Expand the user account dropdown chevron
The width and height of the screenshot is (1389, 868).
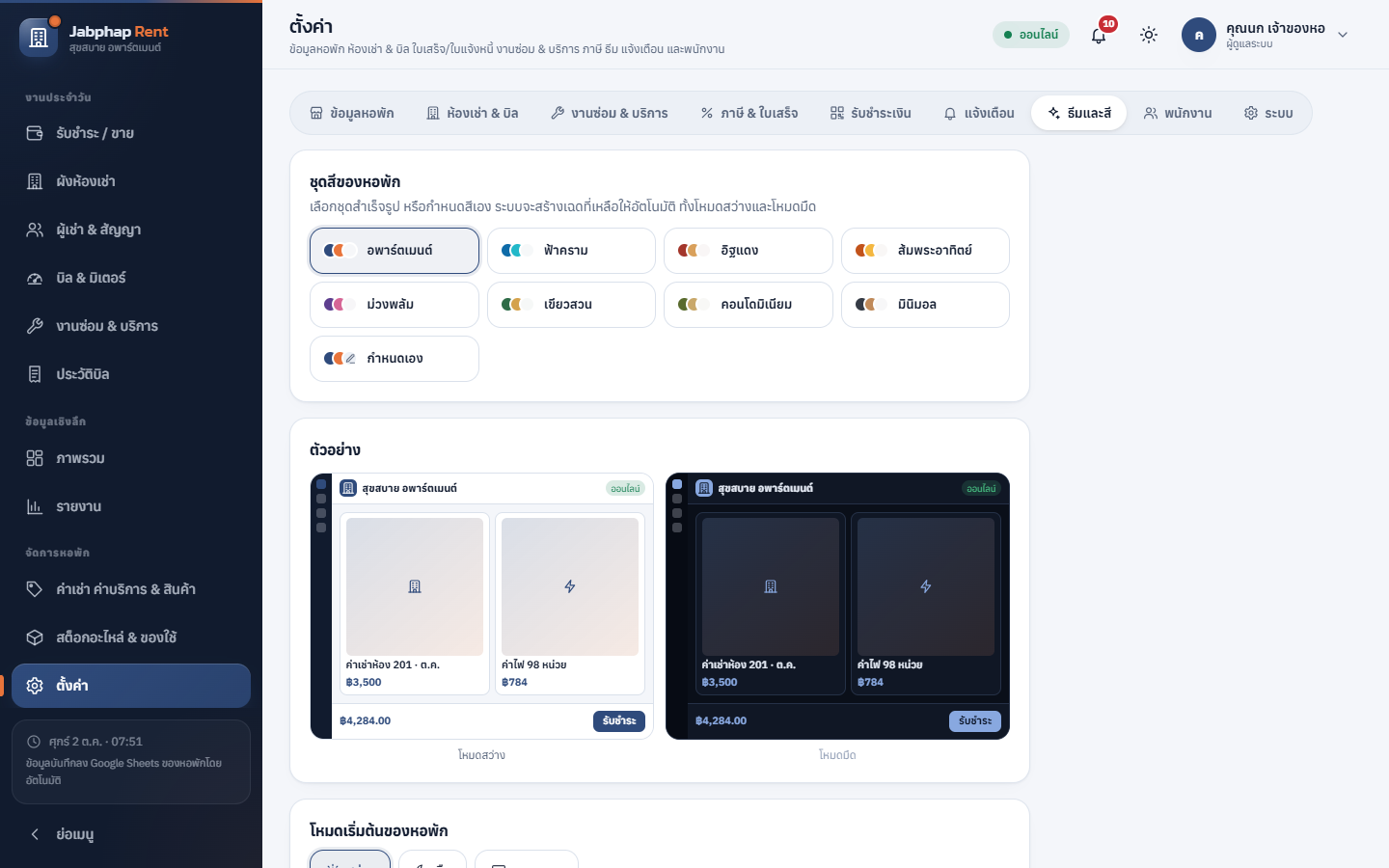[1343, 35]
